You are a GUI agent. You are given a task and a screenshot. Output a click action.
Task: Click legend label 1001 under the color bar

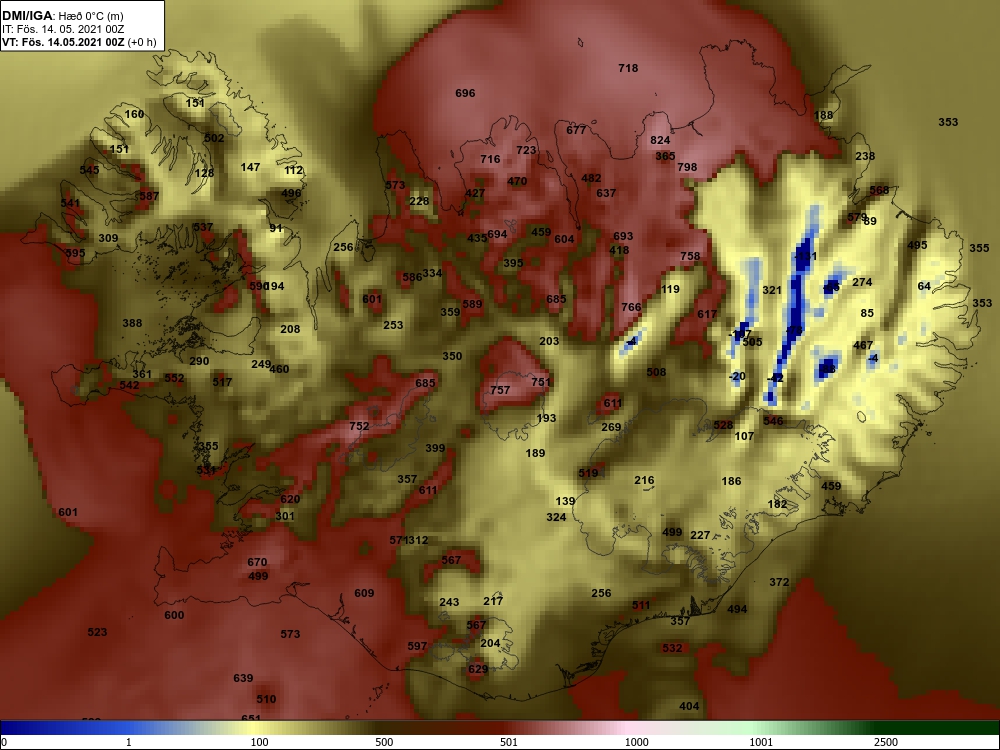(761, 742)
